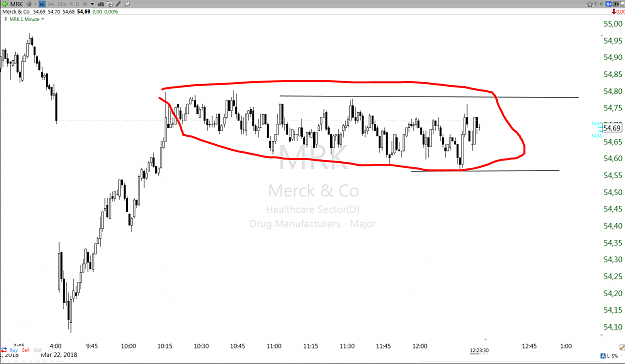
Task: Click the Mar 22, 2018 date label
Action: point(59,355)
